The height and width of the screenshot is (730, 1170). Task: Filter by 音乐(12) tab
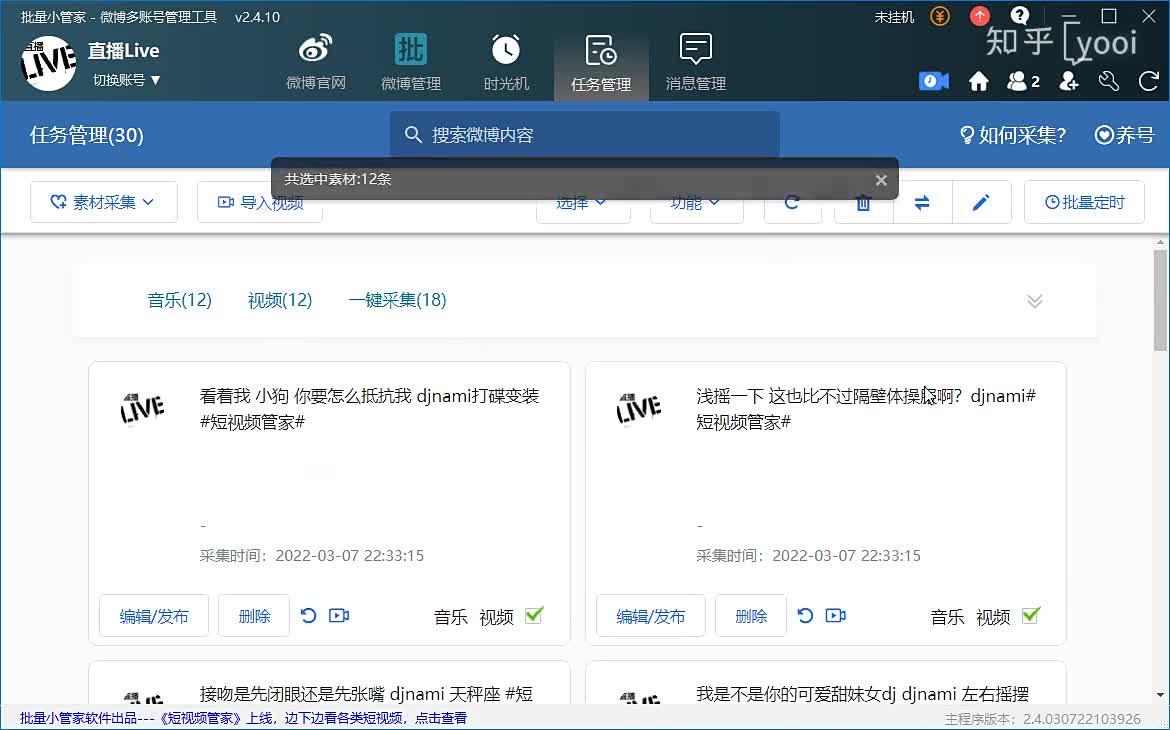[x=180, y=300]
